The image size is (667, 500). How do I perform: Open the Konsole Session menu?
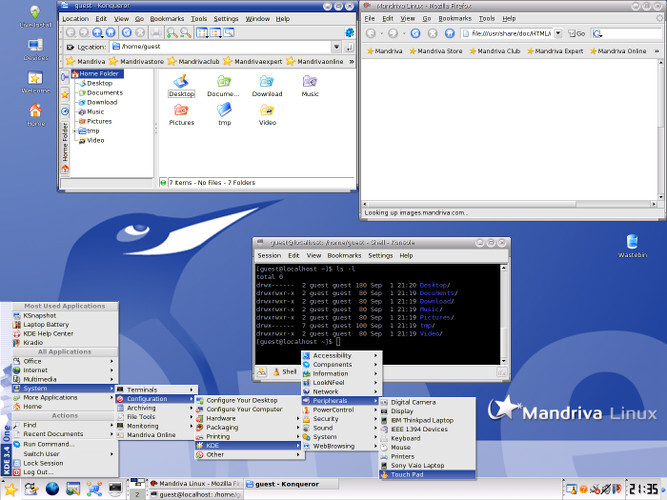click(269, 255)
